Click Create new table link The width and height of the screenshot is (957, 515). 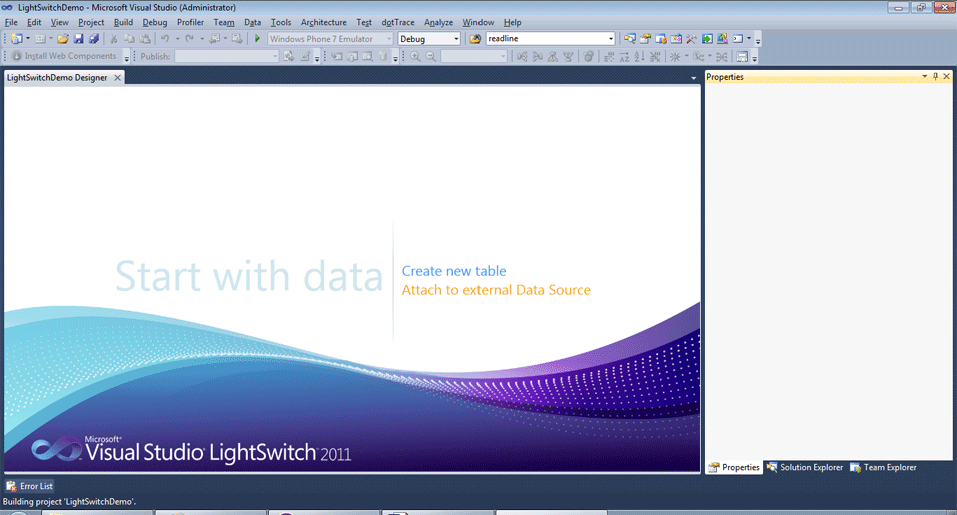[x=453, y=271]
